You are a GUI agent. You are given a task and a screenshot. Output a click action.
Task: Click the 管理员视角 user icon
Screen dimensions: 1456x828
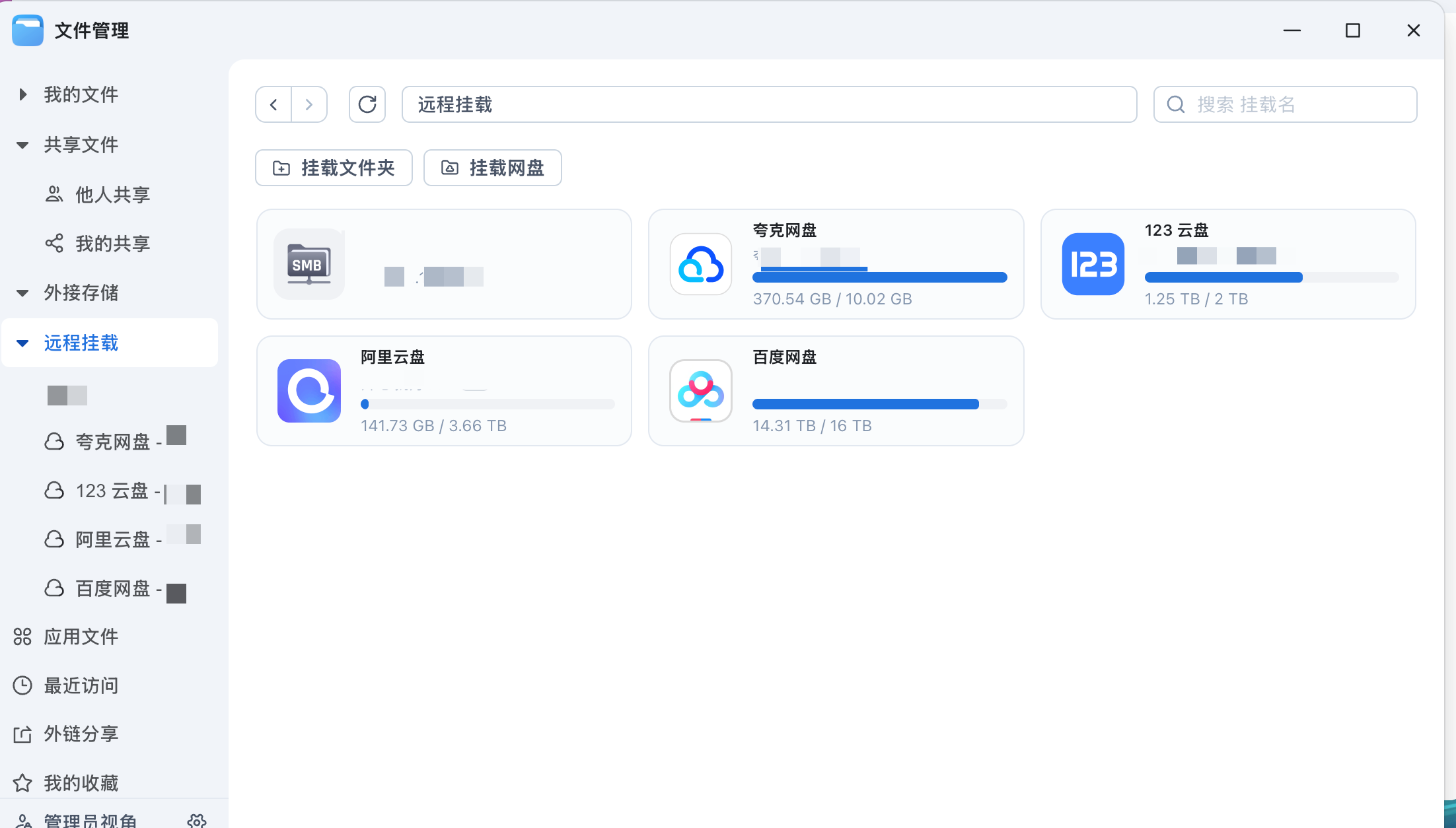pos(24,821)
